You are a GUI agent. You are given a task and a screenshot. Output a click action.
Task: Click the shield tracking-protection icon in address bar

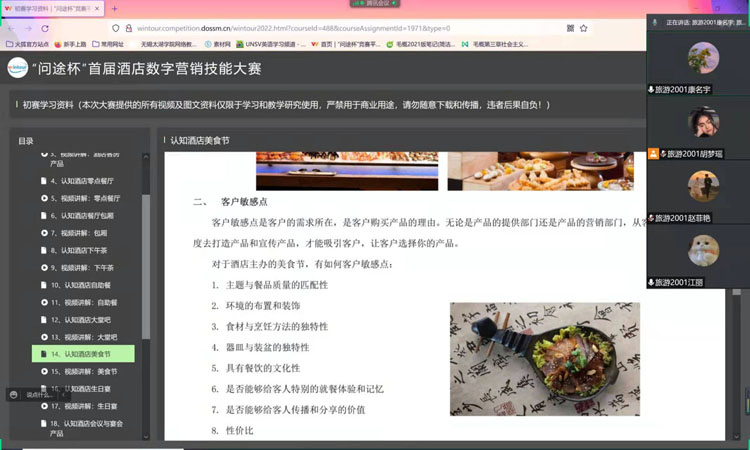[116, 28]
